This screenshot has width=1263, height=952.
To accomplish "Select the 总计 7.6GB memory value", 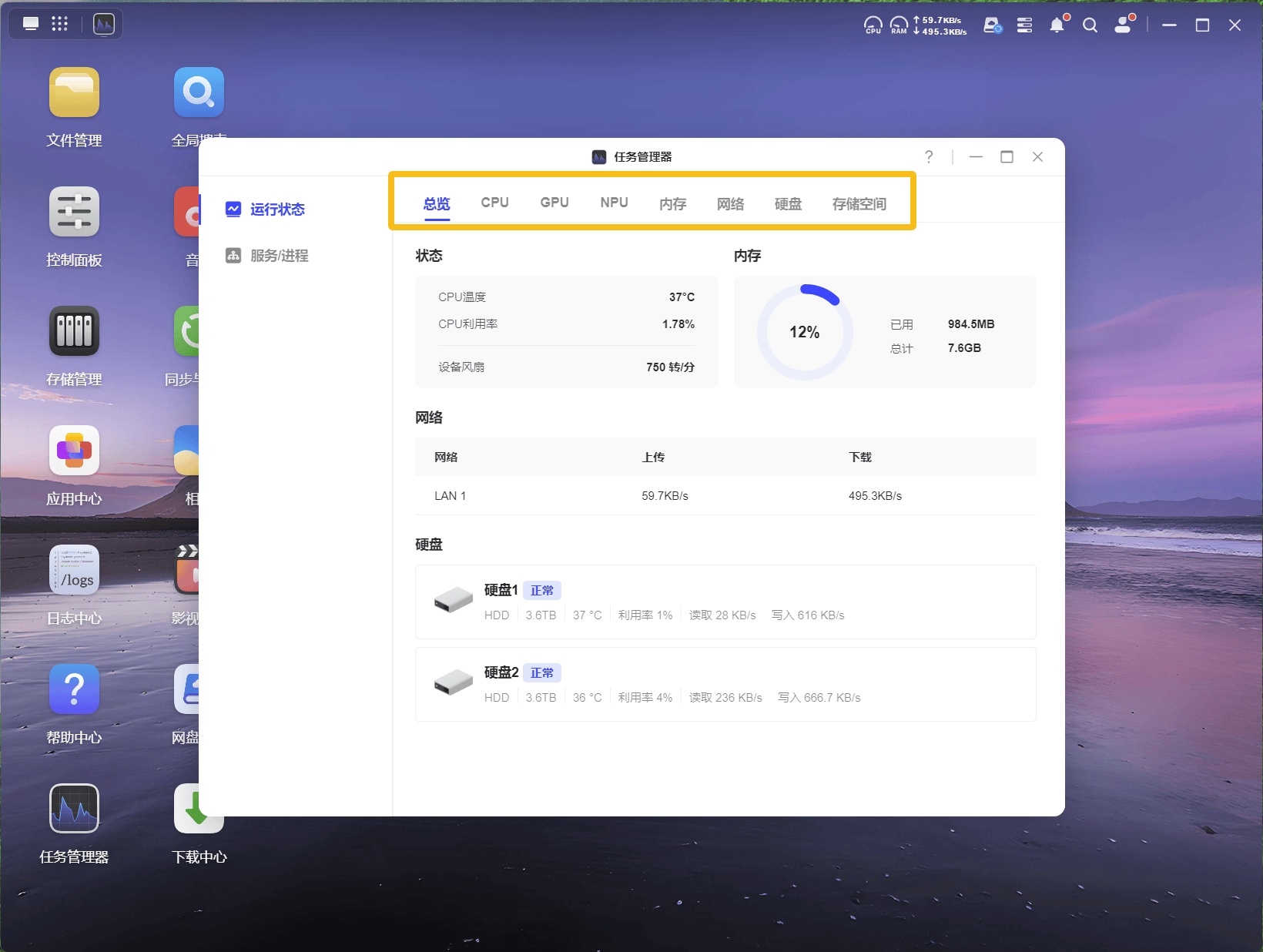I will 964,348.
